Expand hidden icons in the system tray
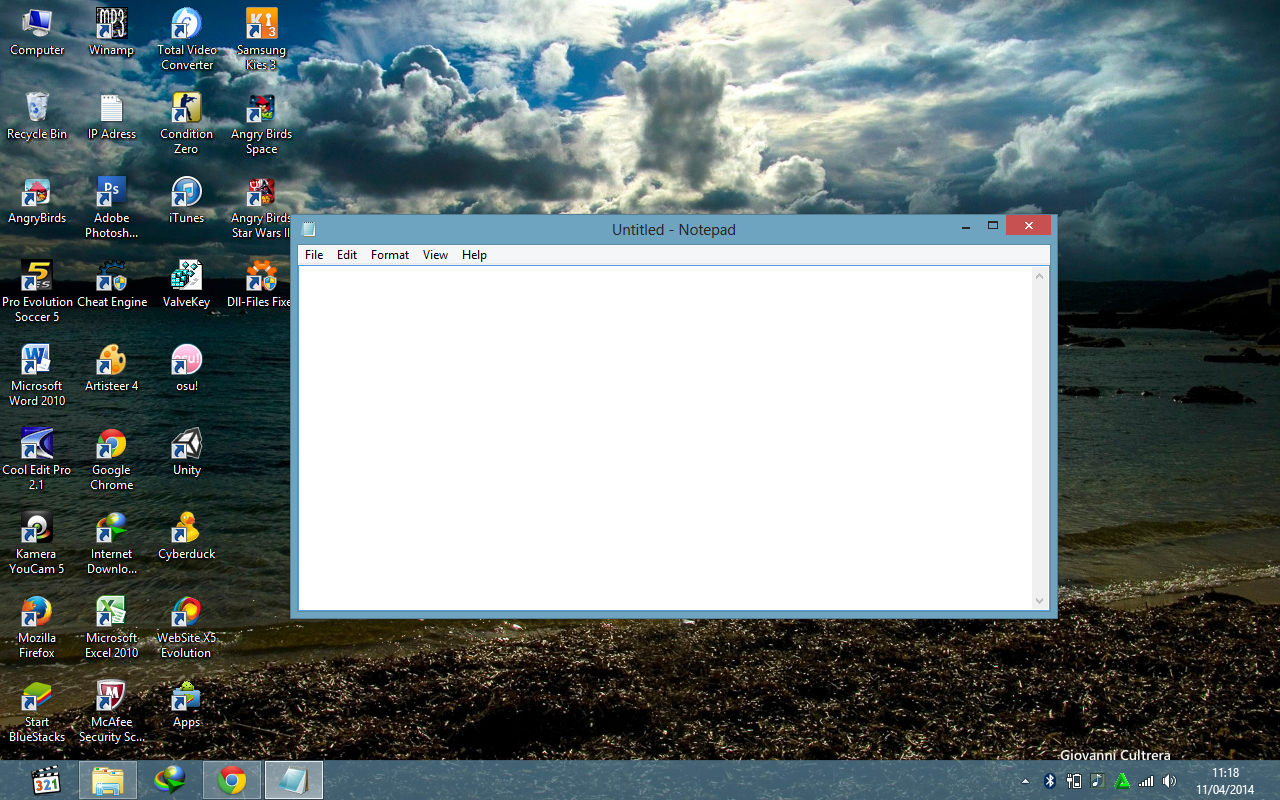 pyautogui.click(x=1024, y=780)
